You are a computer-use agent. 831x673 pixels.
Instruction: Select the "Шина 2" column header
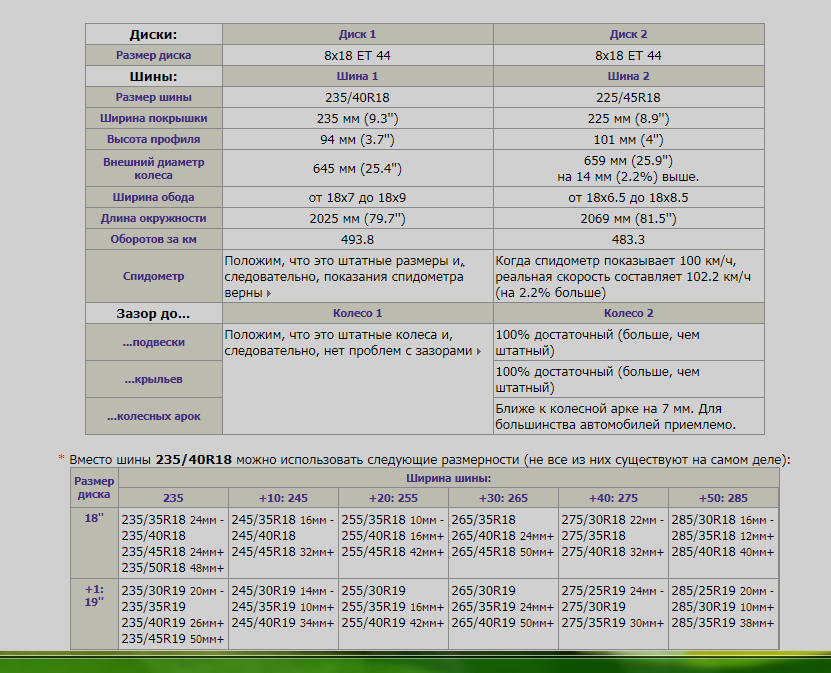pos(628,76)
